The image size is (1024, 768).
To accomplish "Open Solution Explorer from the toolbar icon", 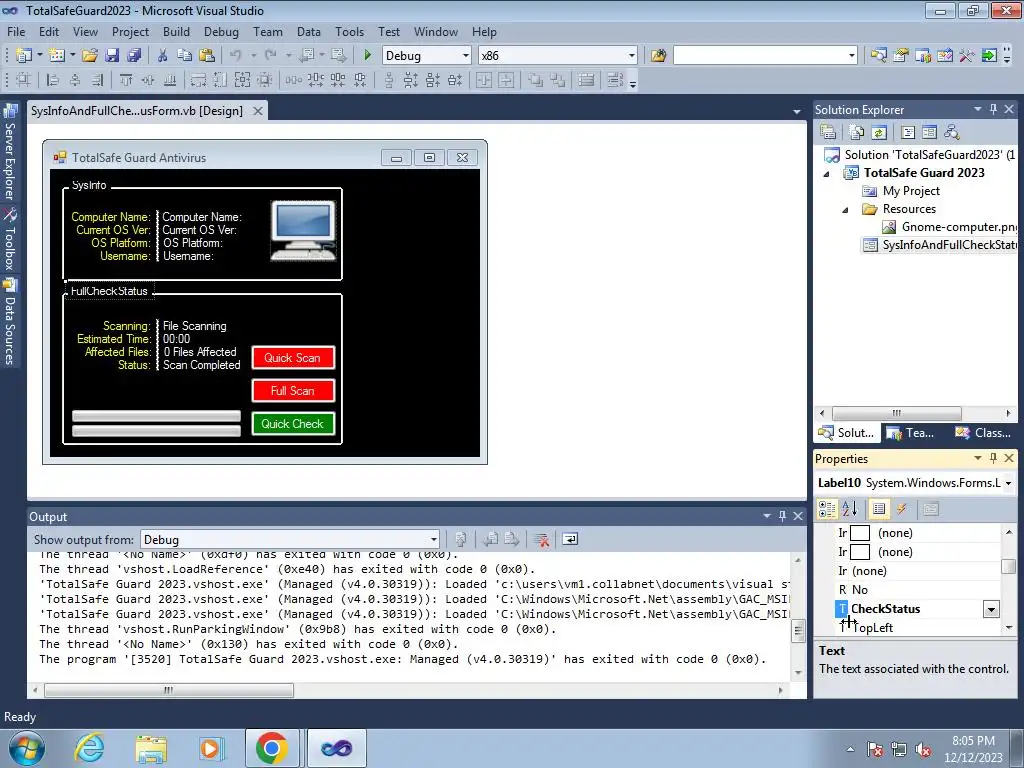I will (x=878, y=56).
